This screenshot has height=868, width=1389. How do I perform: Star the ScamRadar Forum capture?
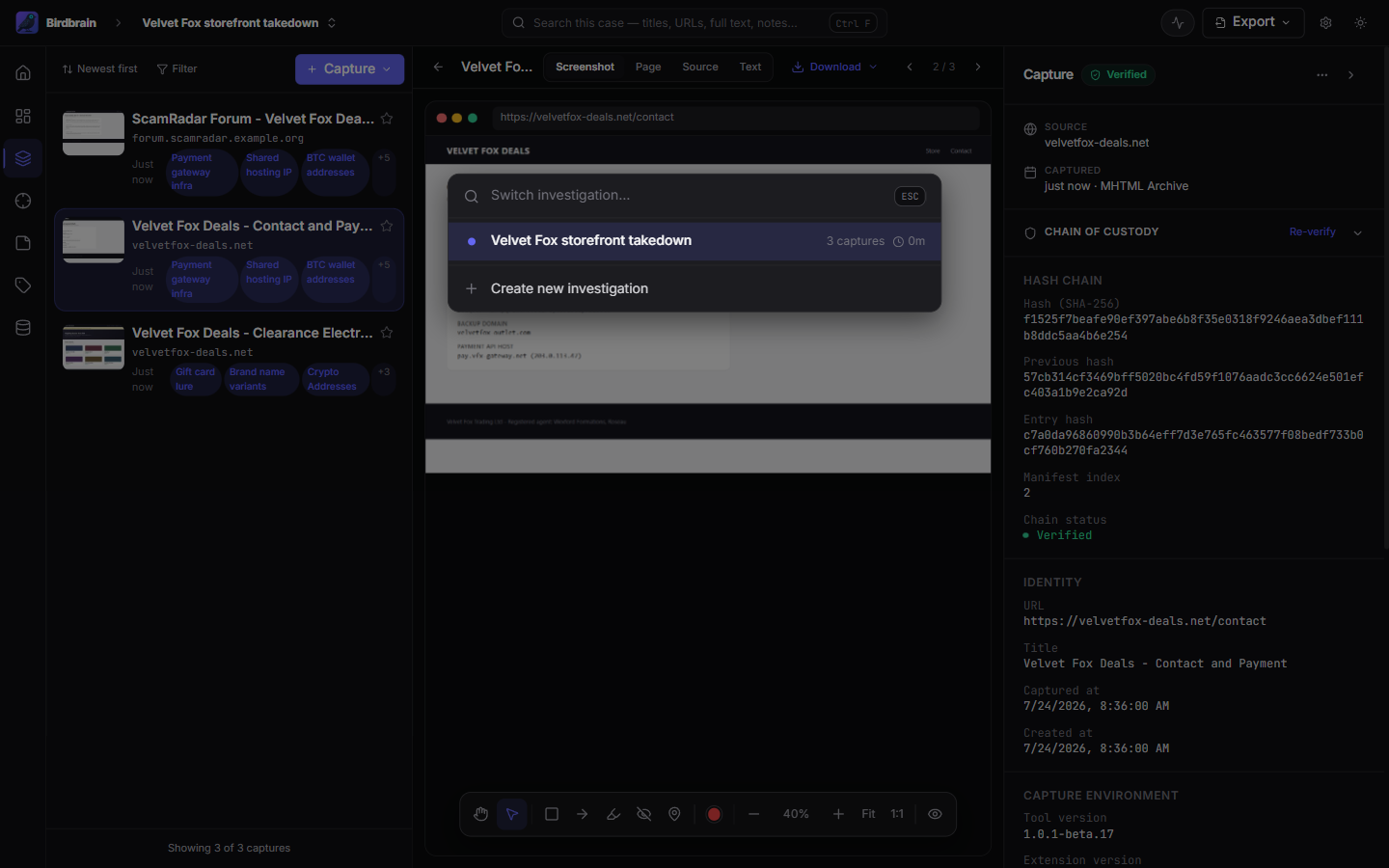point(387,119)
